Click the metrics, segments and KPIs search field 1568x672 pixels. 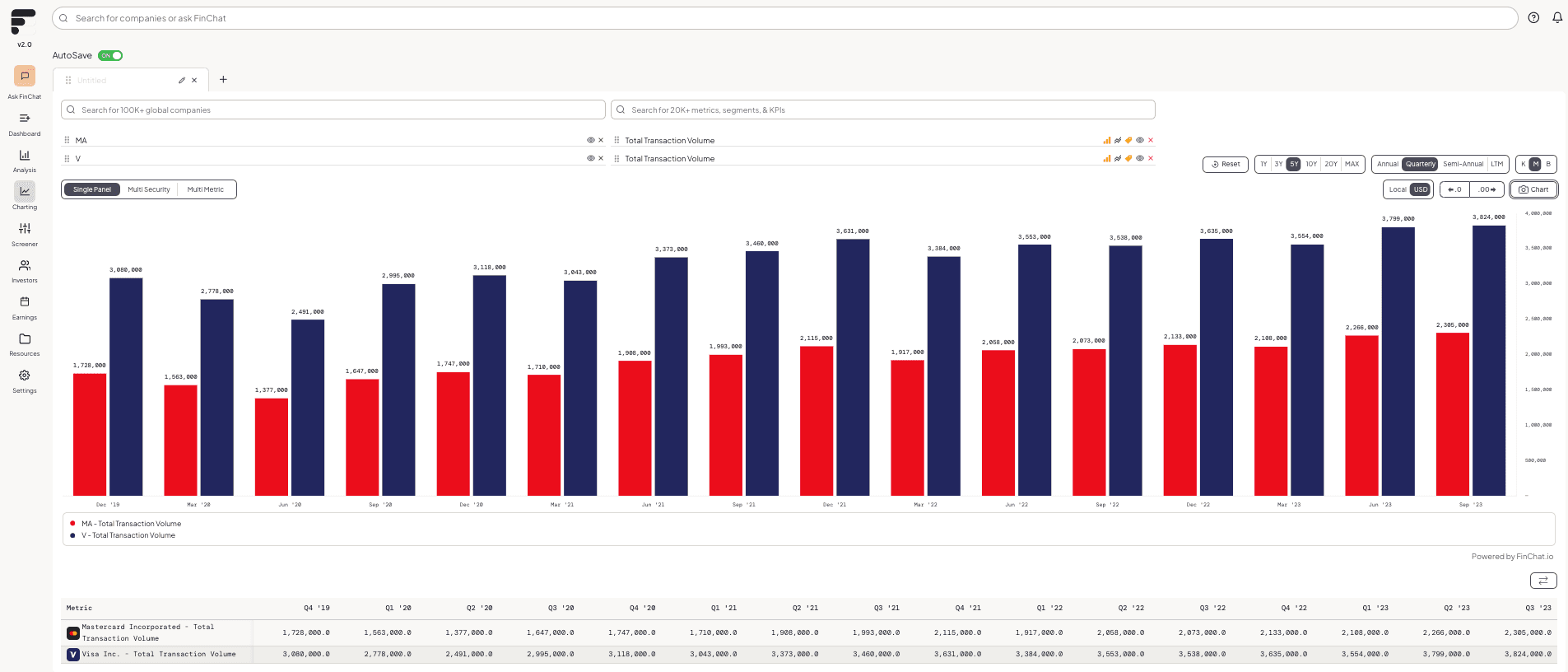[882, 110]
